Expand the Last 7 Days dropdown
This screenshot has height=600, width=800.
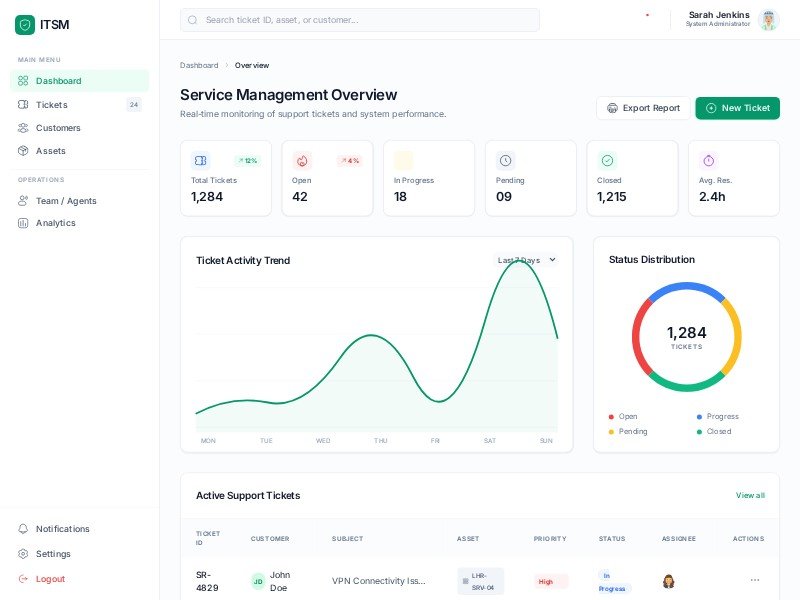[527, 260]
